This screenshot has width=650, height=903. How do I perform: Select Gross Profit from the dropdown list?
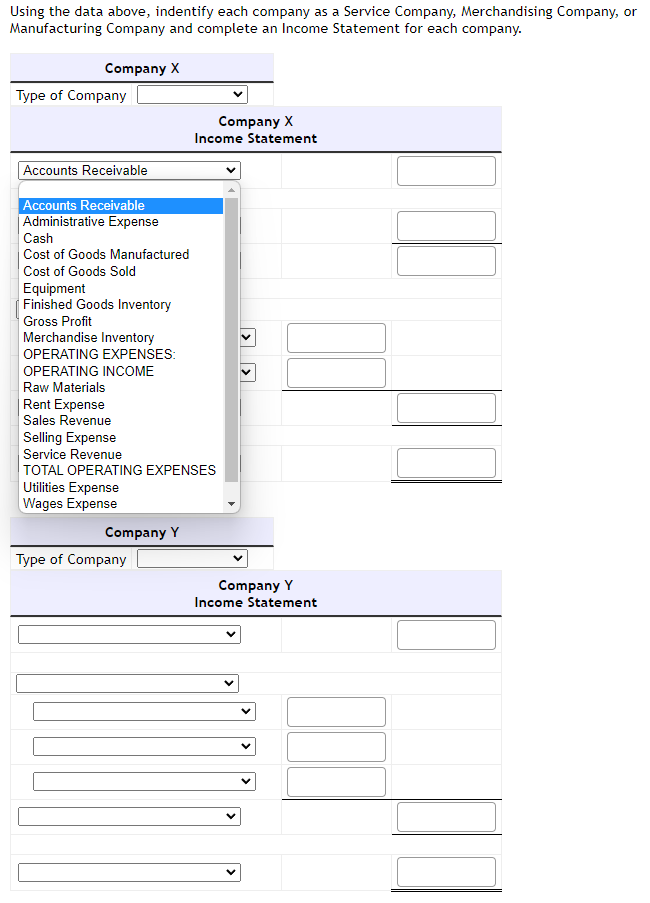tap(57, 321)
